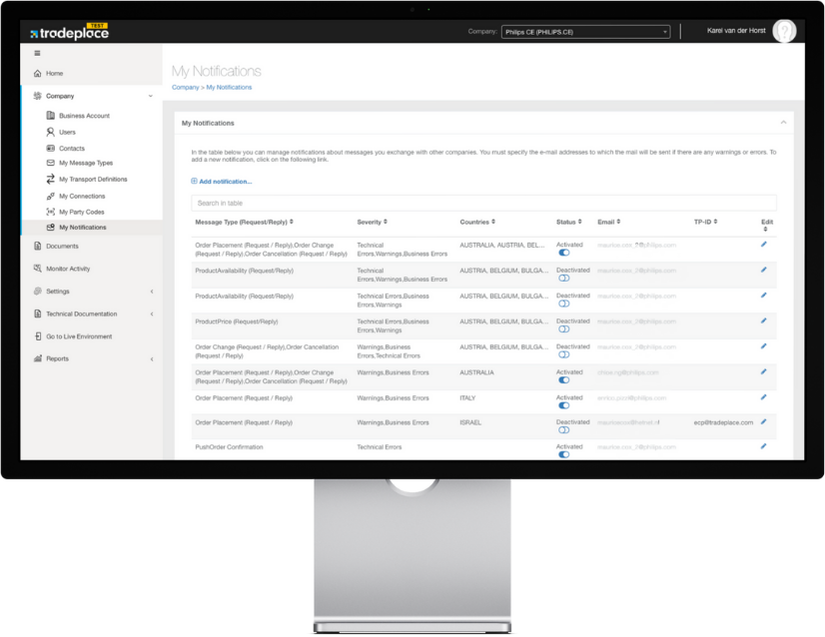Click the hamburger menu icon
This screenshot has width=825, height=637.
[38, 53]
